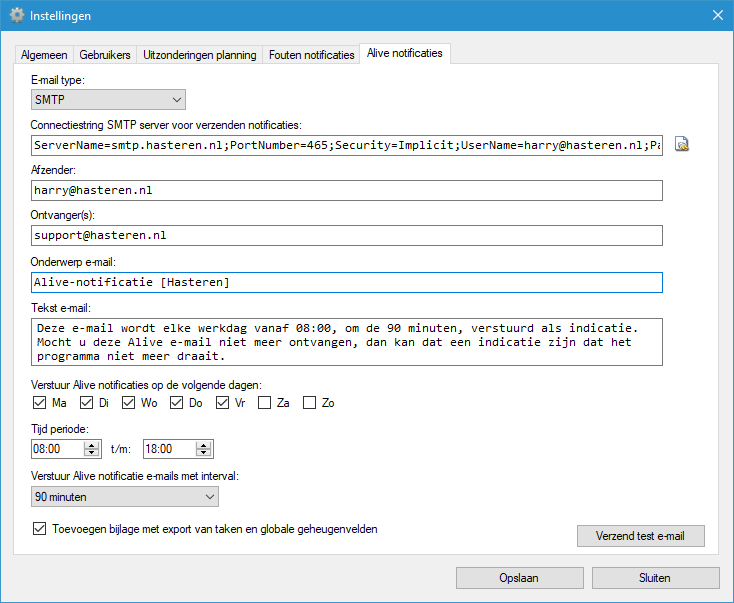Click the Afzender email input field
The height and width of the screenshot is (603, 734).
347,190
